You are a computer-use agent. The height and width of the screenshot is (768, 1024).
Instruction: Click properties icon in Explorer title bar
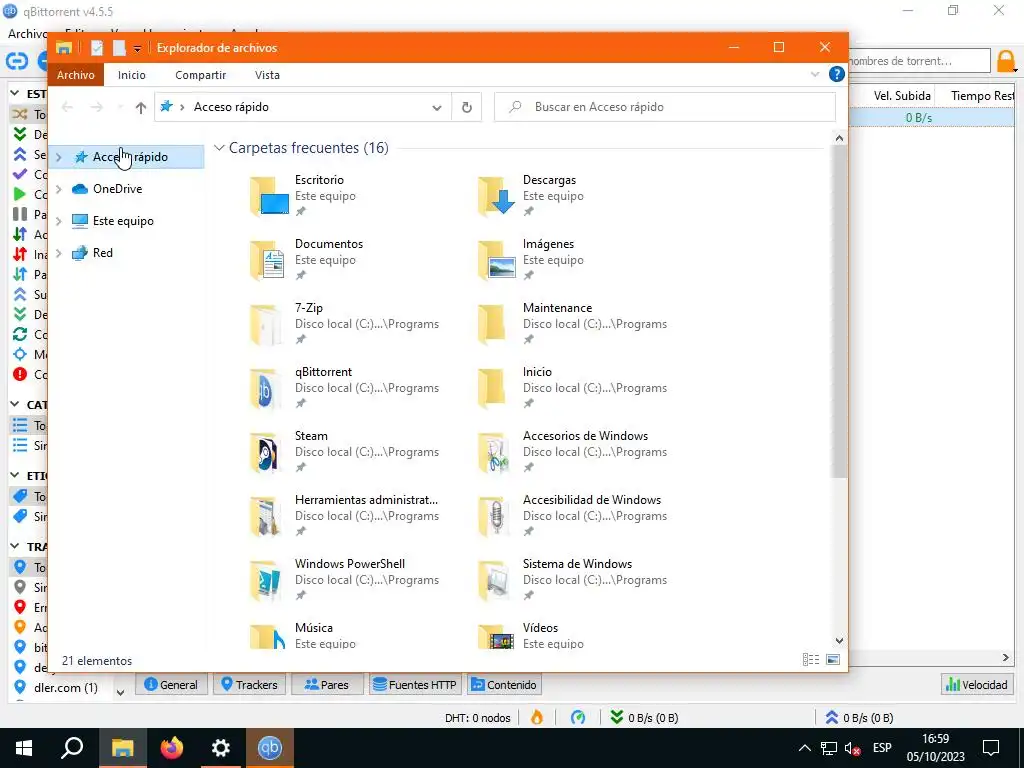[x=97, y=48]
